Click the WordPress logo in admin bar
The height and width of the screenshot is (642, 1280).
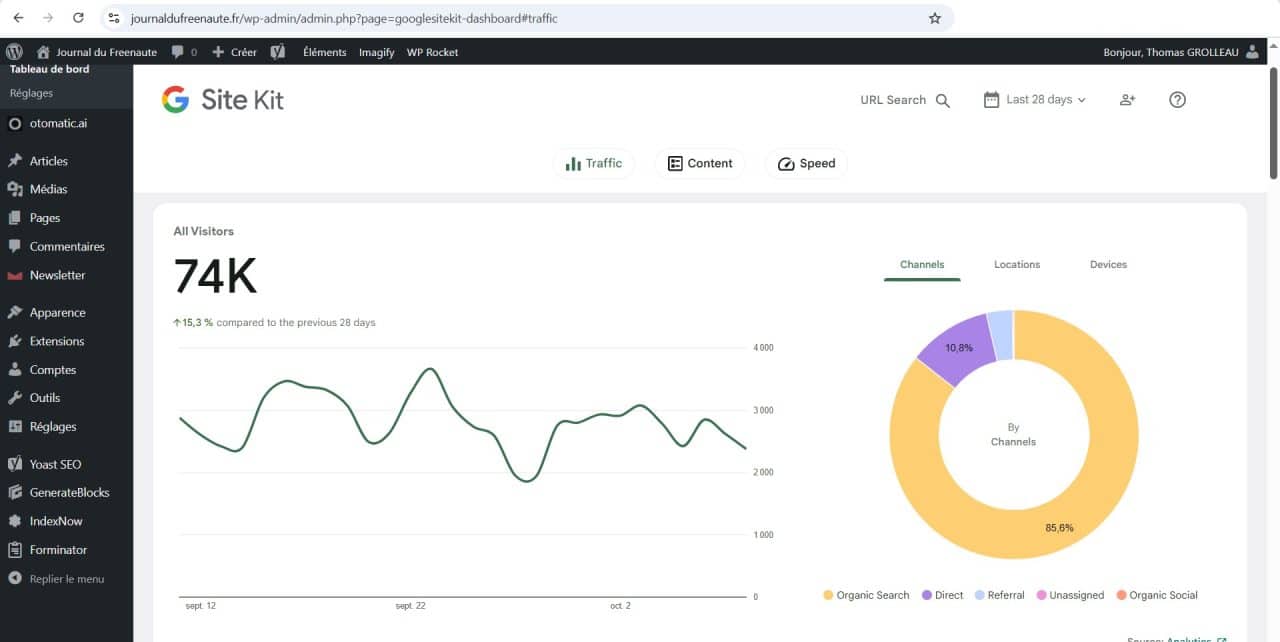click(x=14, y=52)
